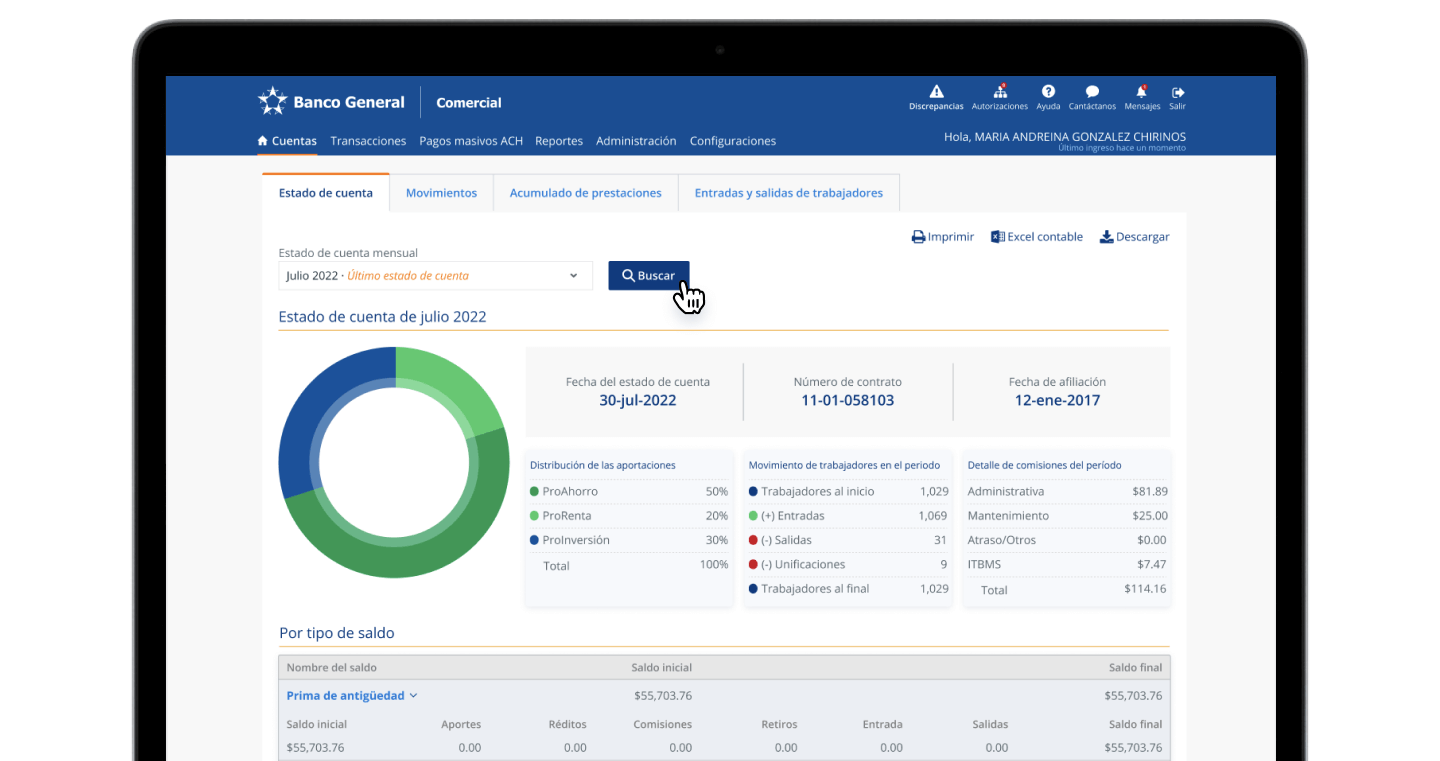Open Entradas y salidas de trabajadores tab
Viewport: 1440px width, 761px height.
point(789,193)
